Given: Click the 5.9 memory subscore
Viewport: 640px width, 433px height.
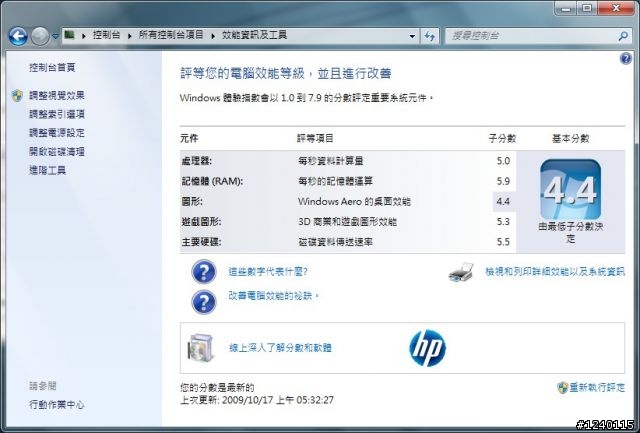Looking at the screenshot, I should point(503,181).
